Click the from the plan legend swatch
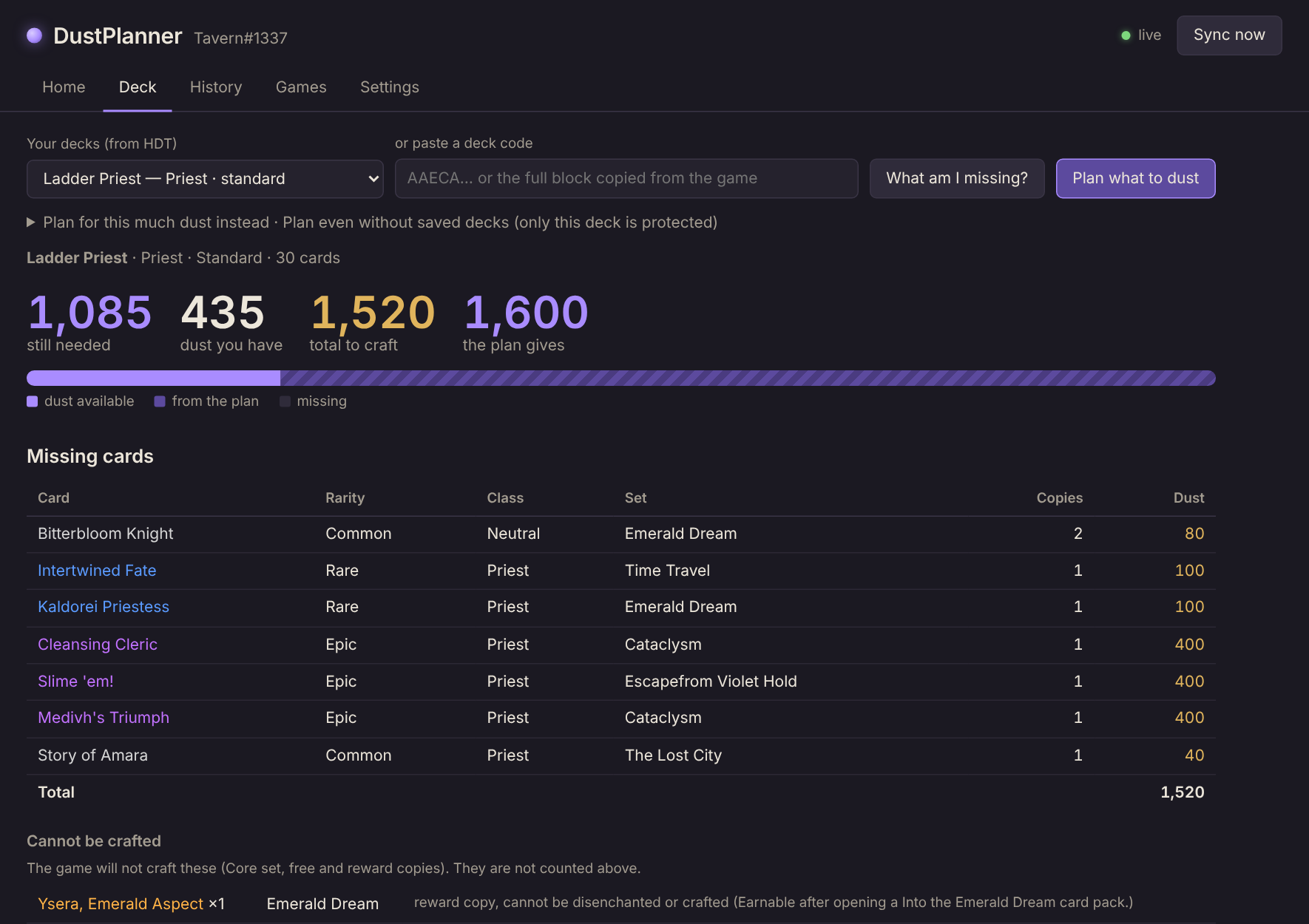This screenshot has height=924, width=1309. tap(160, 401)
